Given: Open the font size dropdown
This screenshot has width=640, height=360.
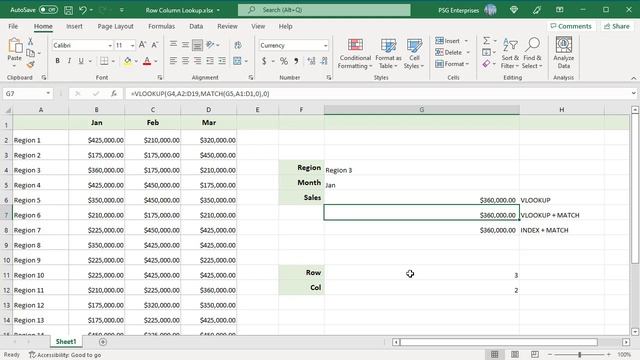Looking at the screenshot, I should 132,45.
